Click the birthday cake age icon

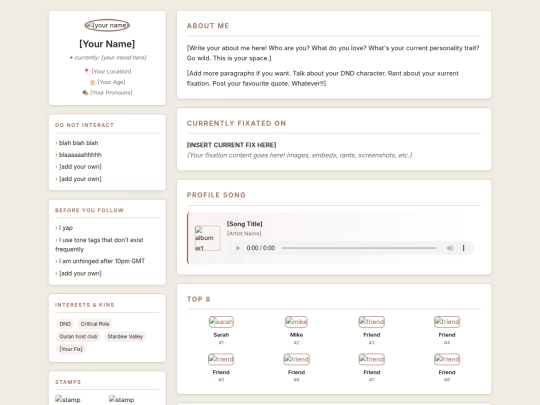(x=92, y=82)
